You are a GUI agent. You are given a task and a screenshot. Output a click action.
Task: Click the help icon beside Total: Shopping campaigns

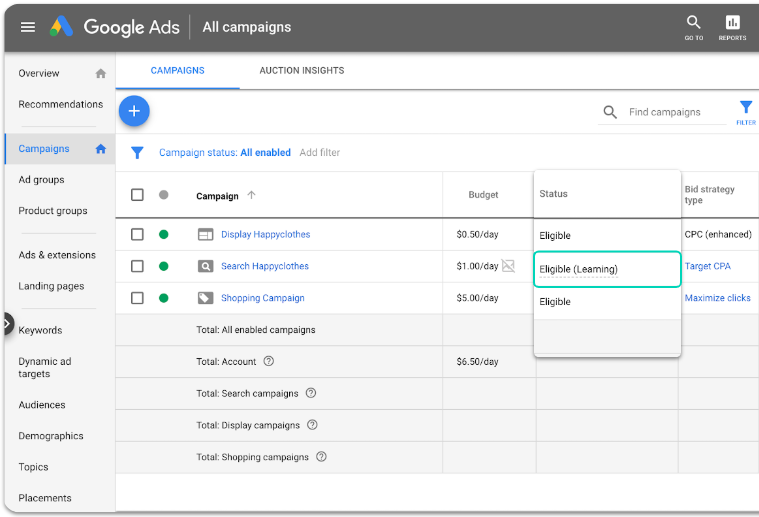(321, 457)
